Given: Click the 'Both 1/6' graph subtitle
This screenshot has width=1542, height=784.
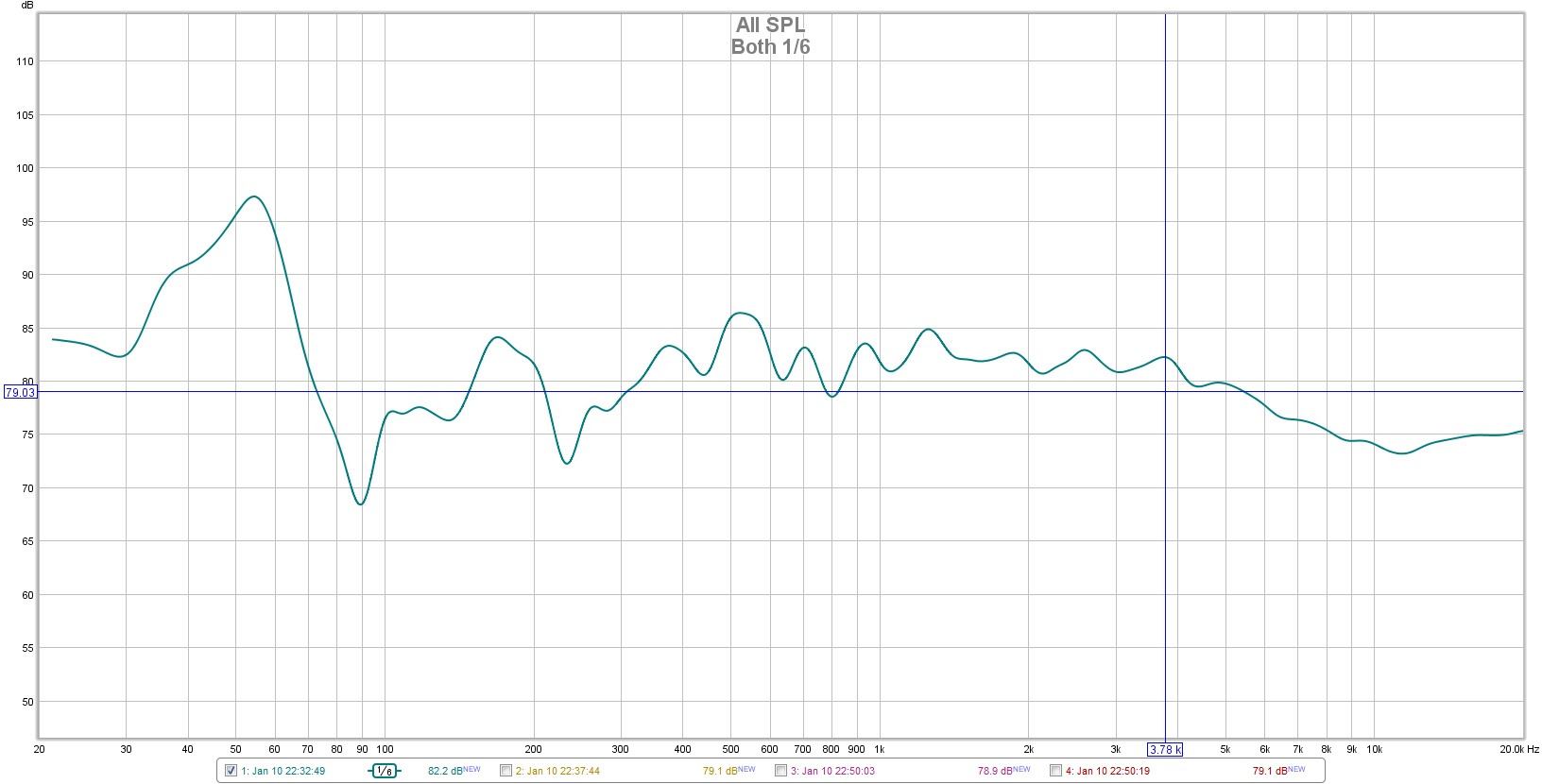Looking at the screenshot, I should coord(770,47).
